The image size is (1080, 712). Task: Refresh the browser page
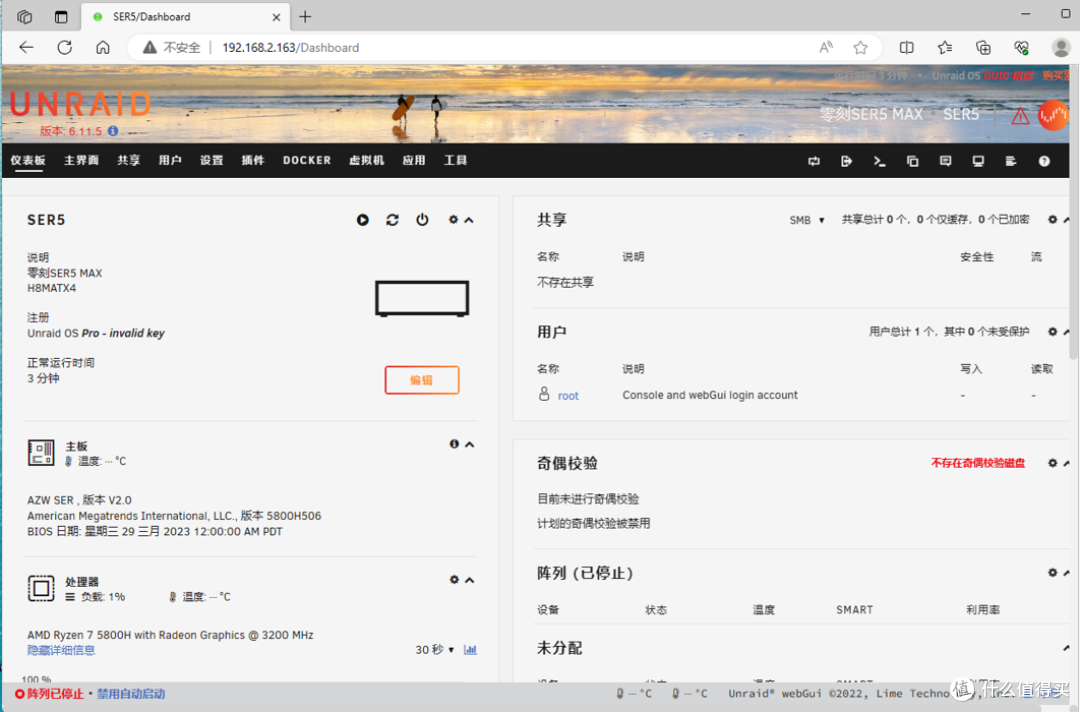tap(65, 48)
